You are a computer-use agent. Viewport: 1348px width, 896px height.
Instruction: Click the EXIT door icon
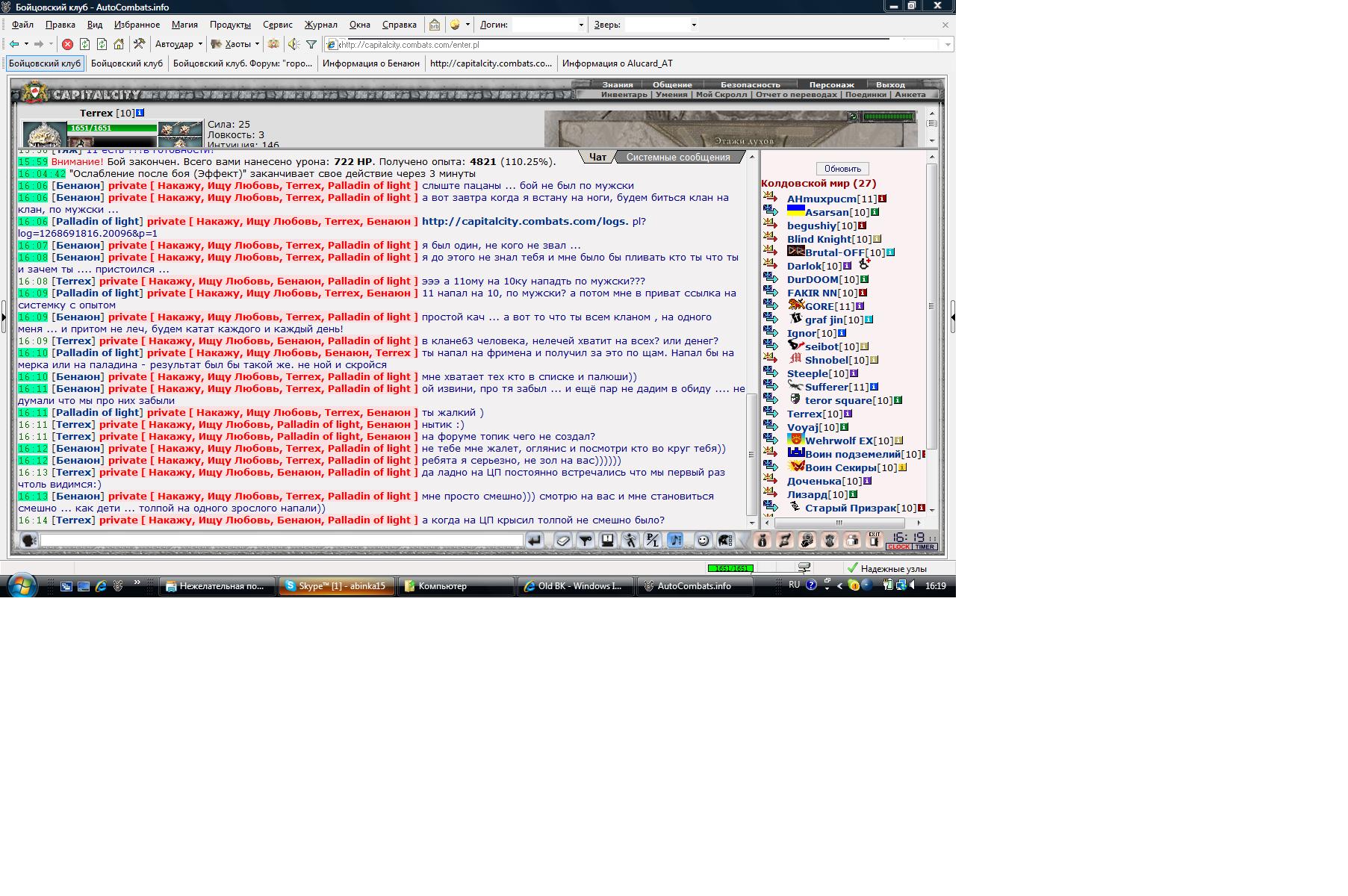tap(874, 541)
